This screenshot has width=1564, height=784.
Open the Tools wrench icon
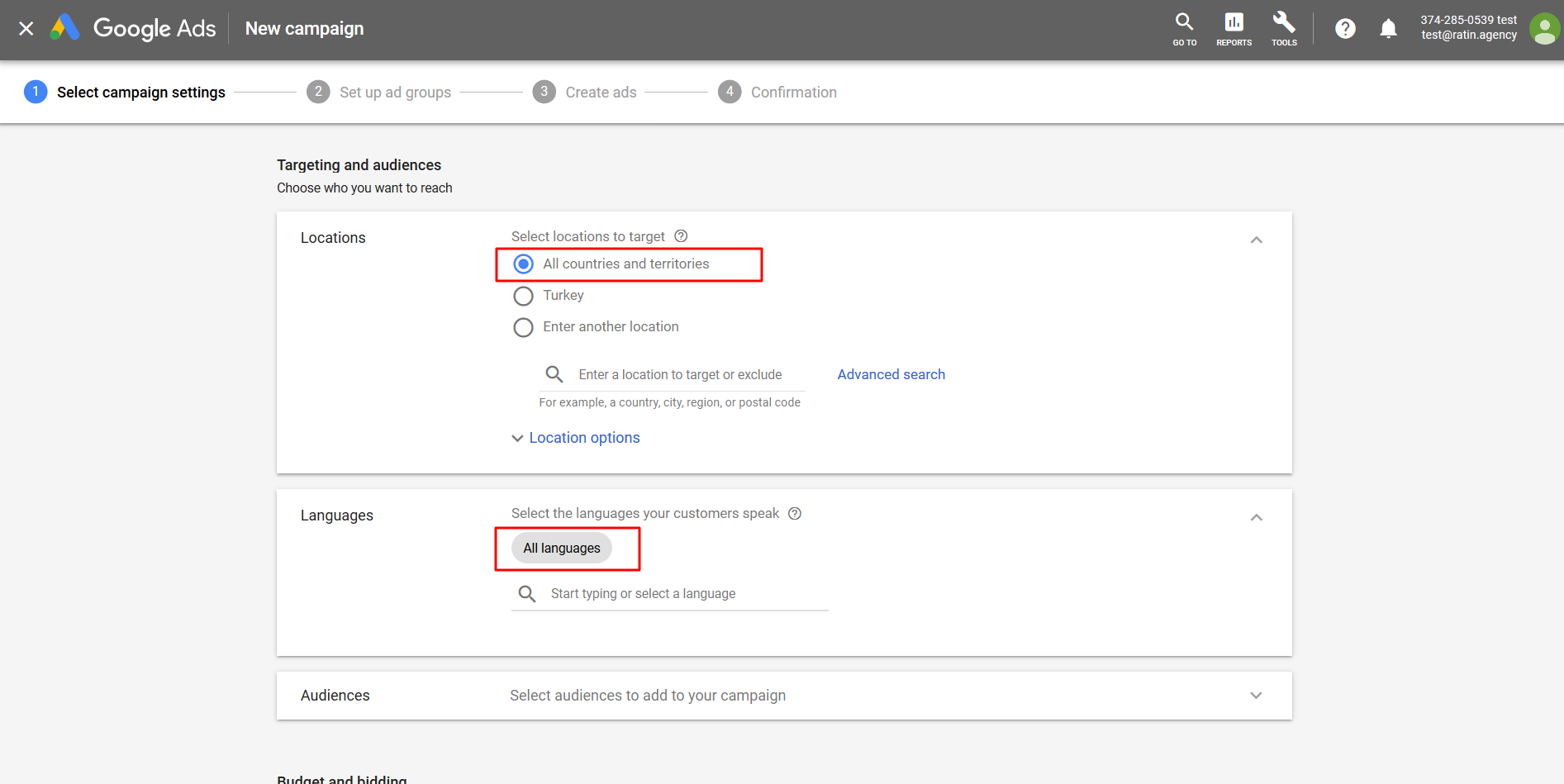(x=1284, y=29)
